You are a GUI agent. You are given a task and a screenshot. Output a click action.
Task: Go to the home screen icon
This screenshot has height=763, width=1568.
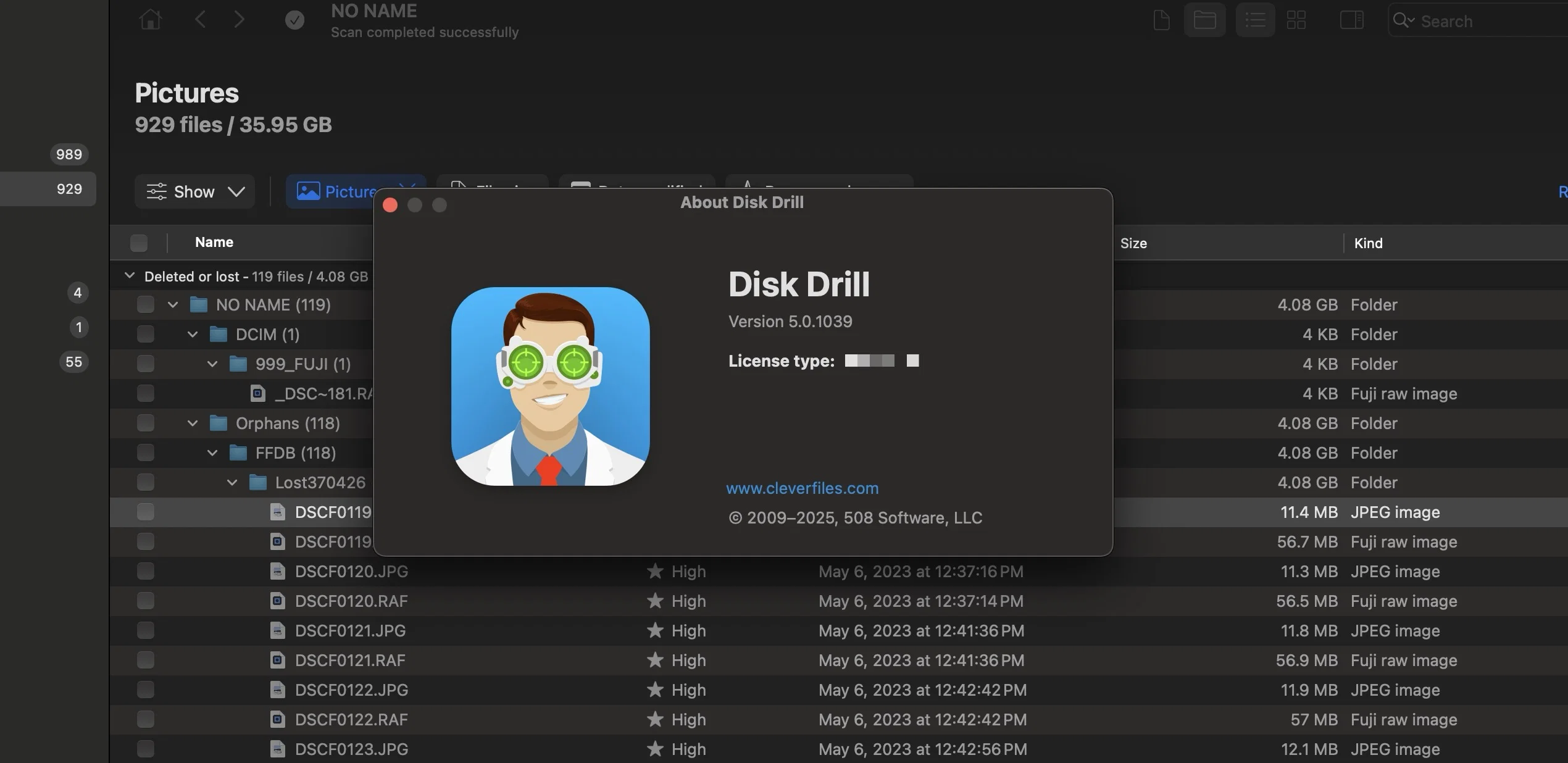[151, 19]
